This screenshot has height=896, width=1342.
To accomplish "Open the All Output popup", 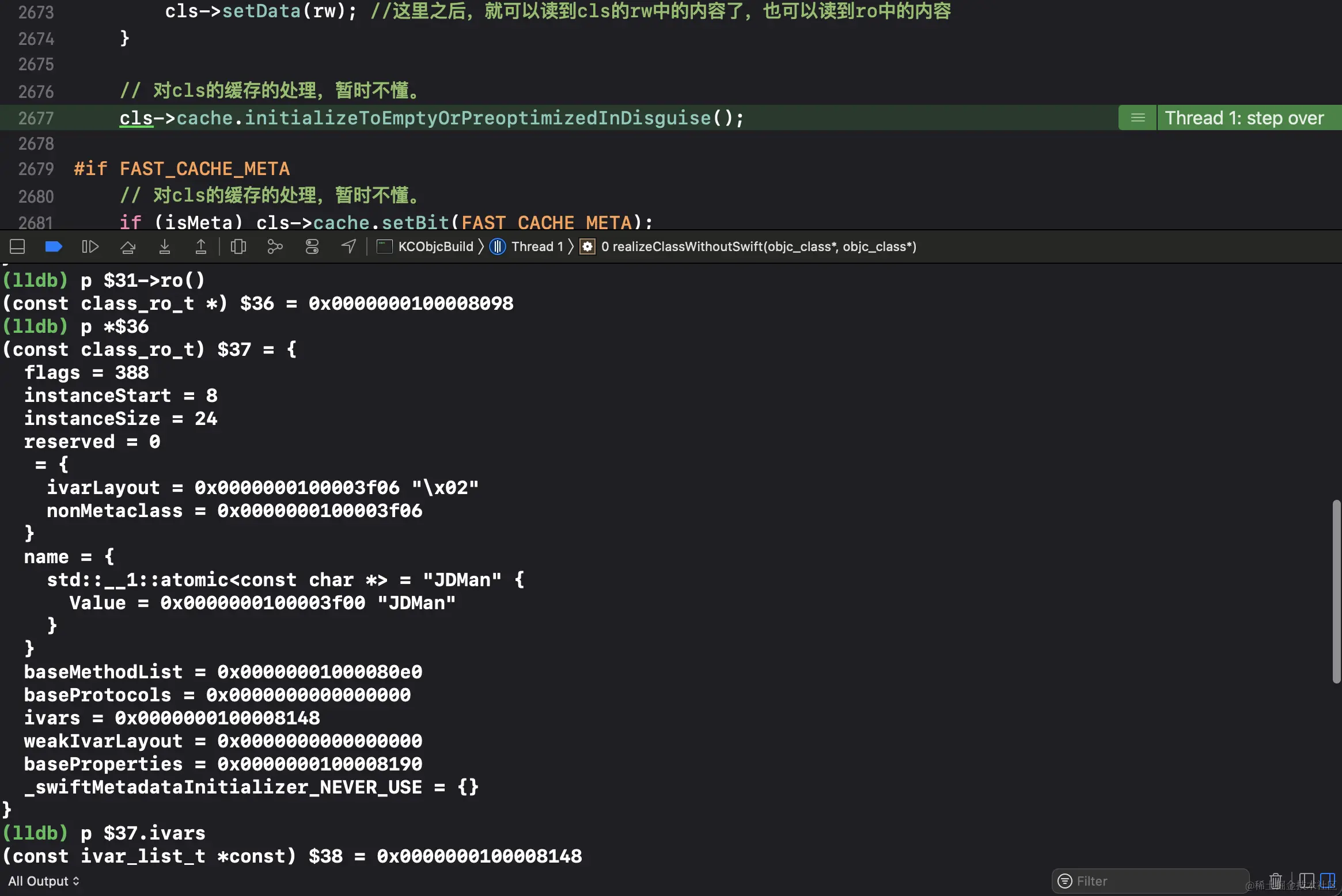I will (x=44, y=881).
